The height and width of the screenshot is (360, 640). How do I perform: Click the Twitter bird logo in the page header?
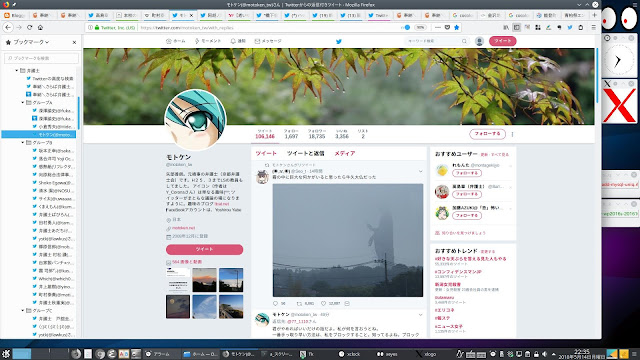[x=338, y=41]
